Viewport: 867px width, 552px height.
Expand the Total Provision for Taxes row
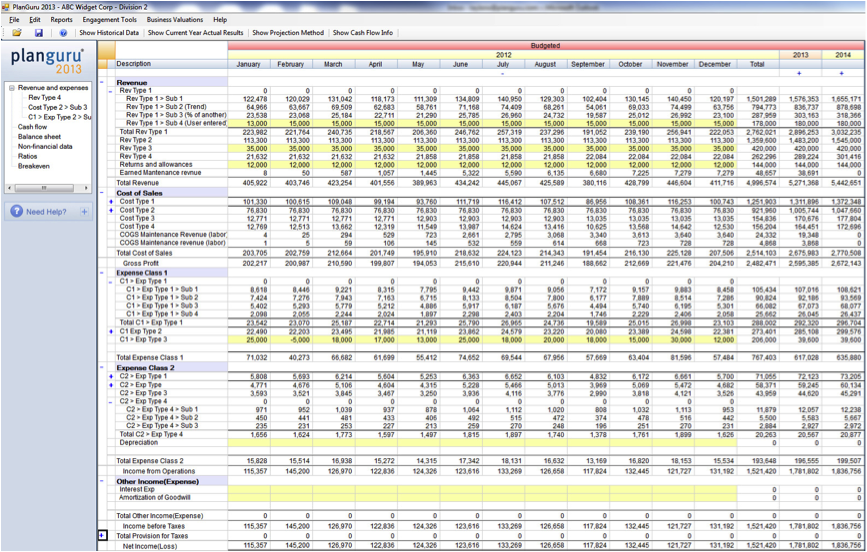tap(102, 536)
